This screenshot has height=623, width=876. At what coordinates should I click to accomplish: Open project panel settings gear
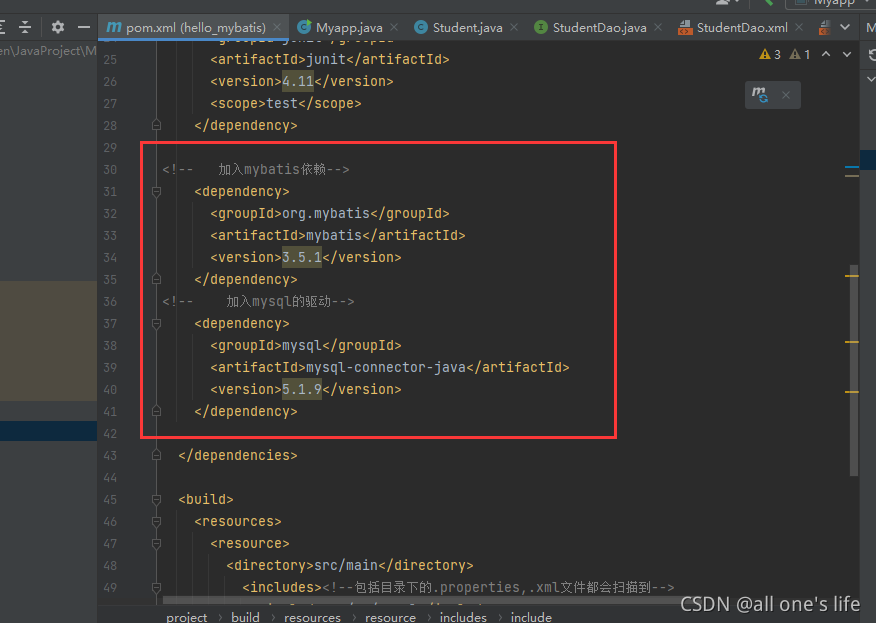pyautogui.click(x=58, y=27)
